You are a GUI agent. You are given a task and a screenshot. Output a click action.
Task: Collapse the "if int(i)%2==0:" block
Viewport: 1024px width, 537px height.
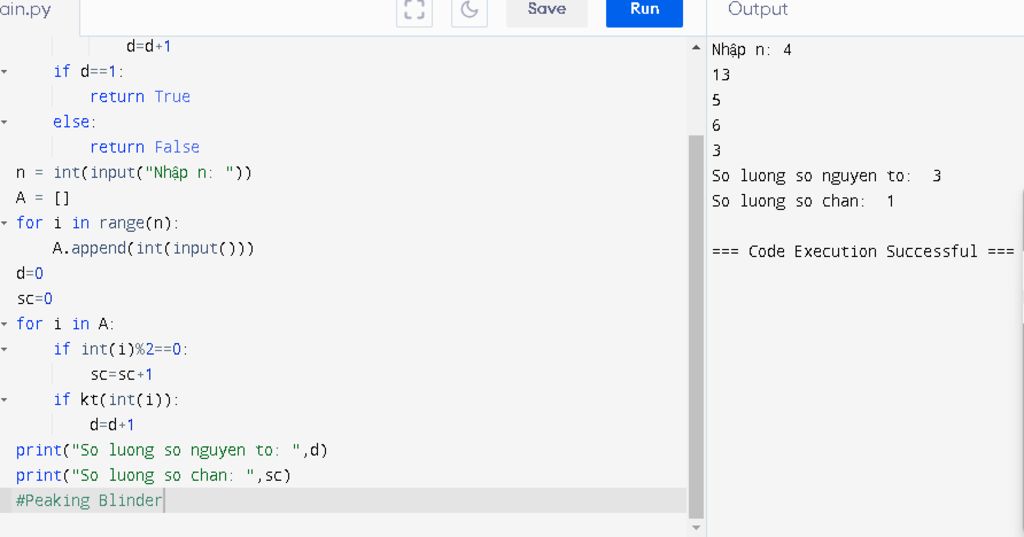[5, 349]
